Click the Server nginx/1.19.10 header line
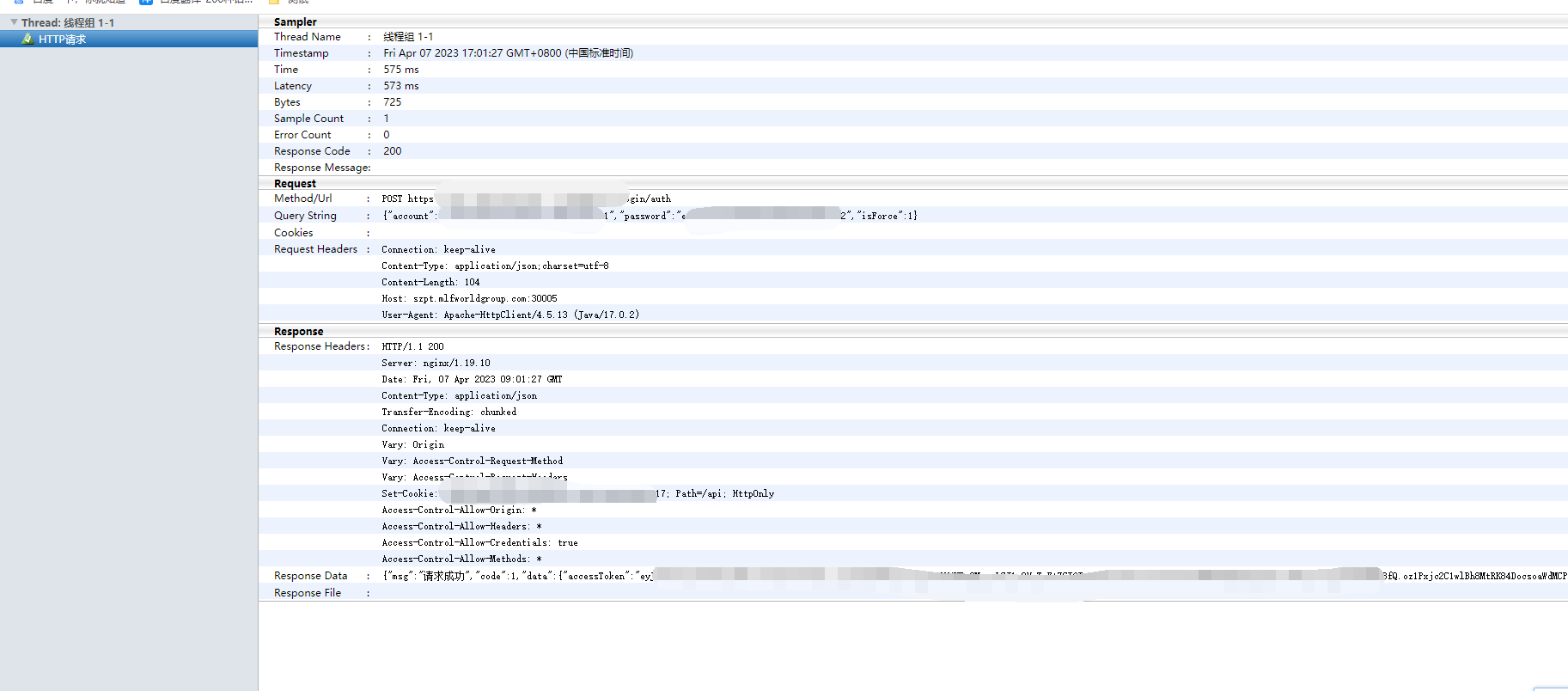This screenshot has height=691, width=1568. pyautogui.click(x=436, y=363)
